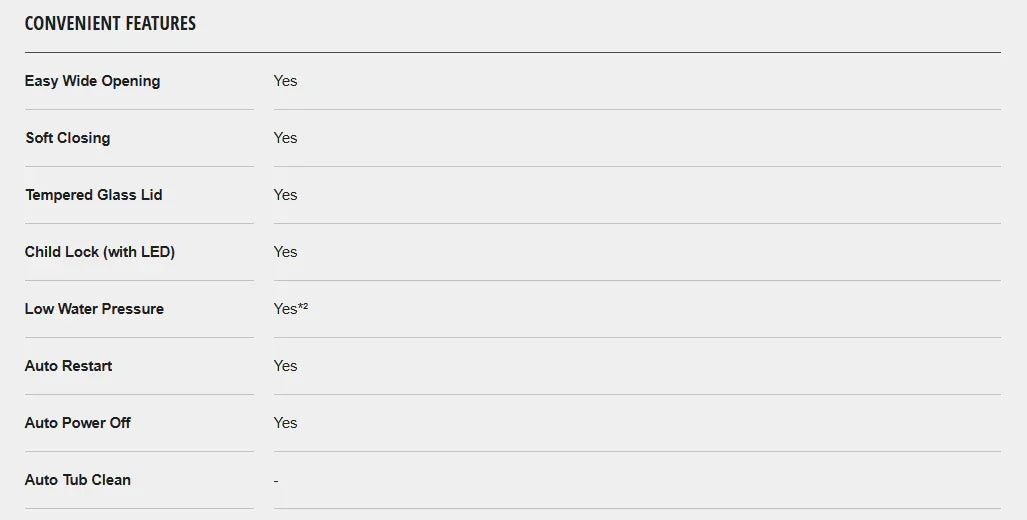Click the Auto Restart label

(x=68, y=366)
